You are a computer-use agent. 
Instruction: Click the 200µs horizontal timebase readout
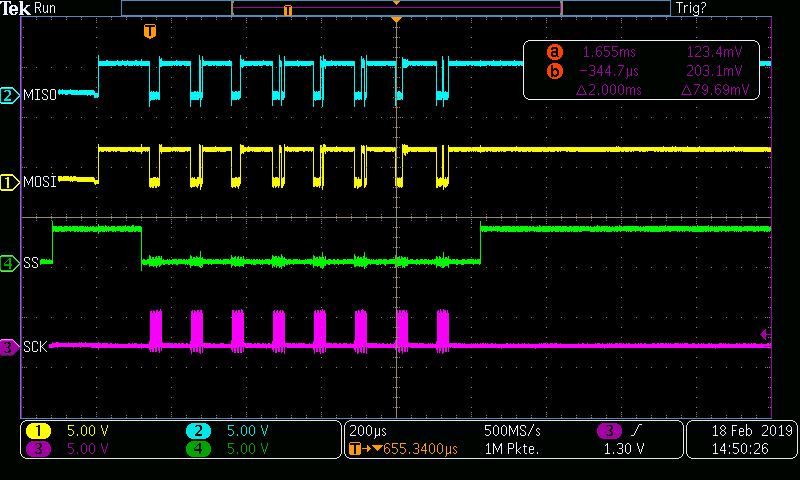pyautogui.click(x=370, y=430)
